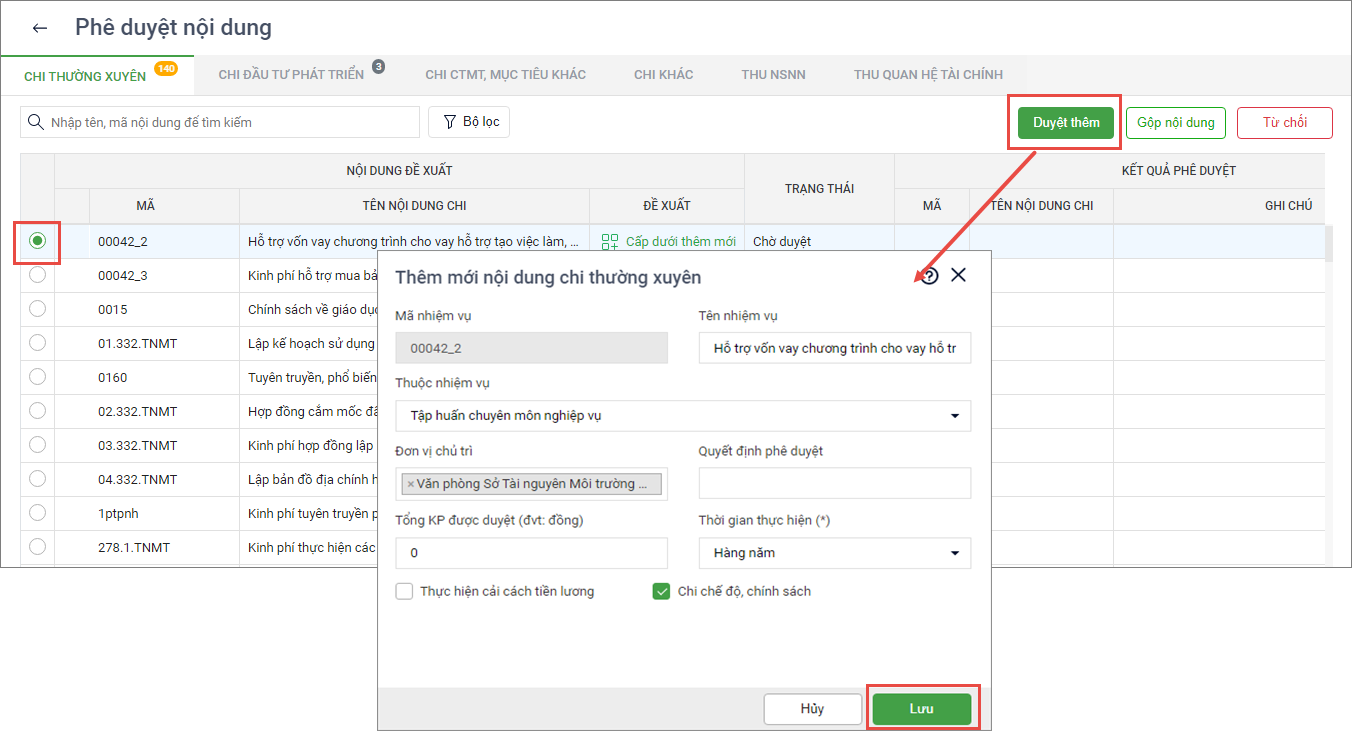
Task: Click the Cấp dưới thêm mới icon
Action: pyautogui.click(x=610, y=242)
